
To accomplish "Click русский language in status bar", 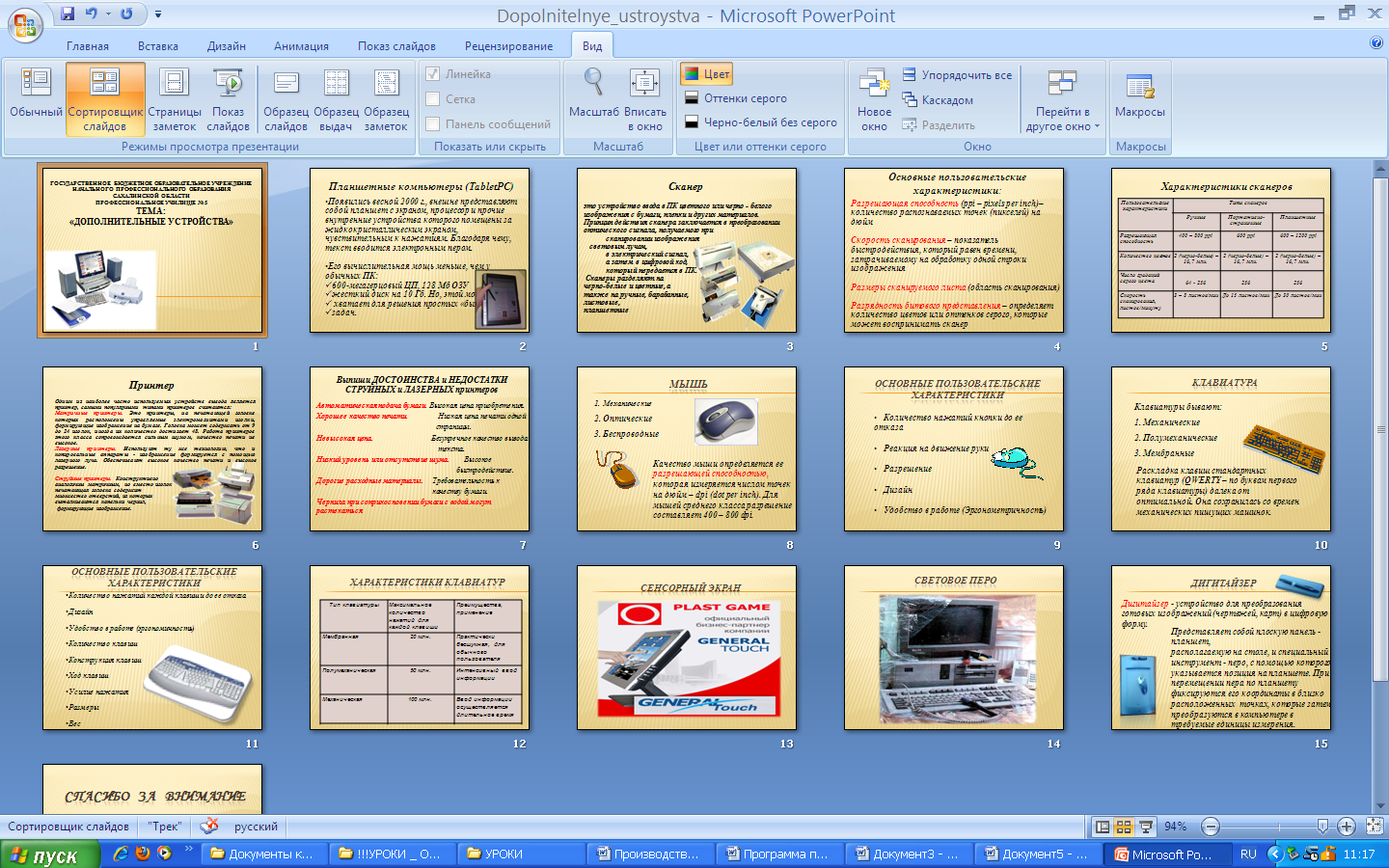I will (256, 827).
